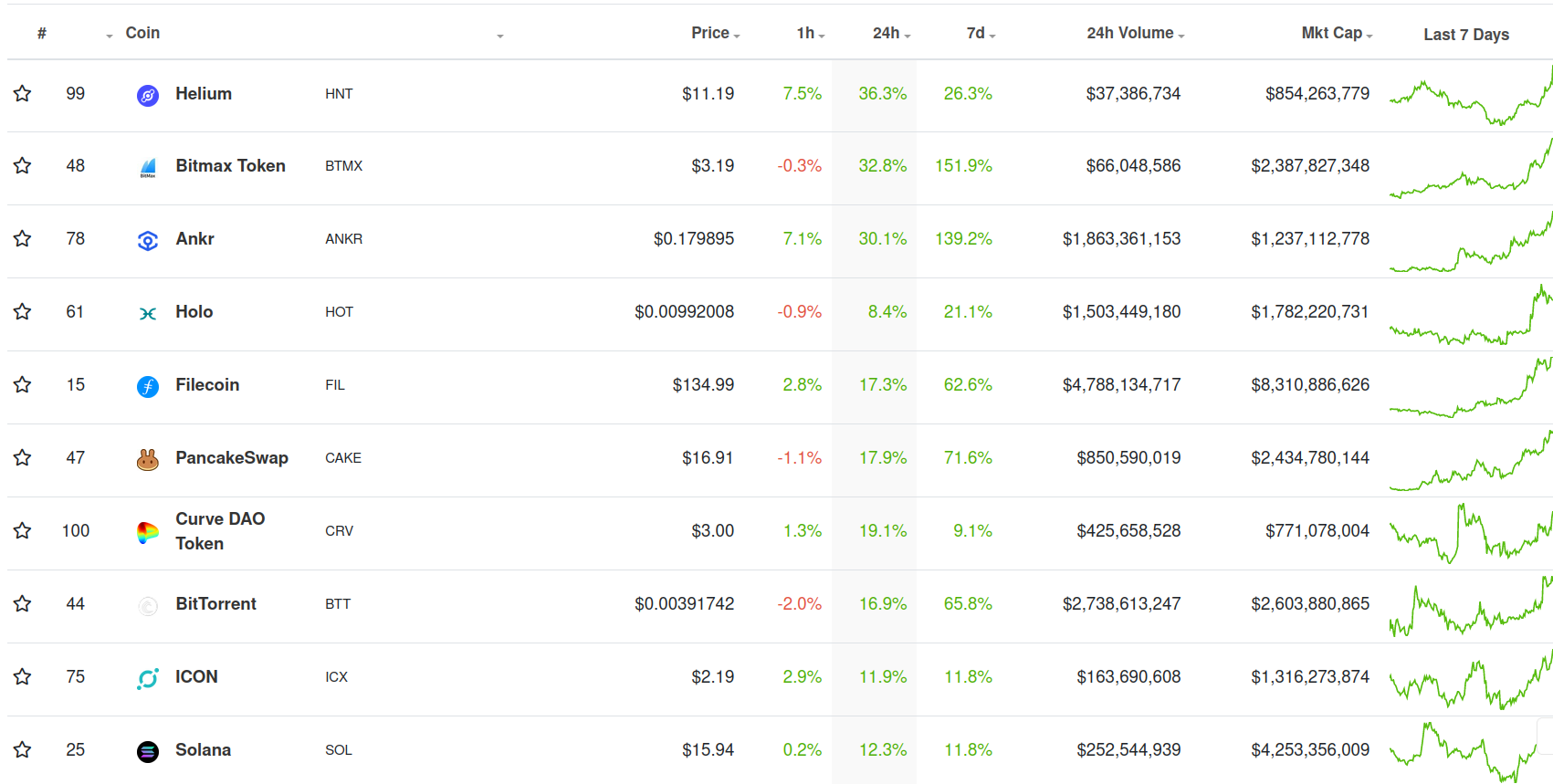Click Filecoin's price $134.99
1553x784 pixels.
coord(703,384)
